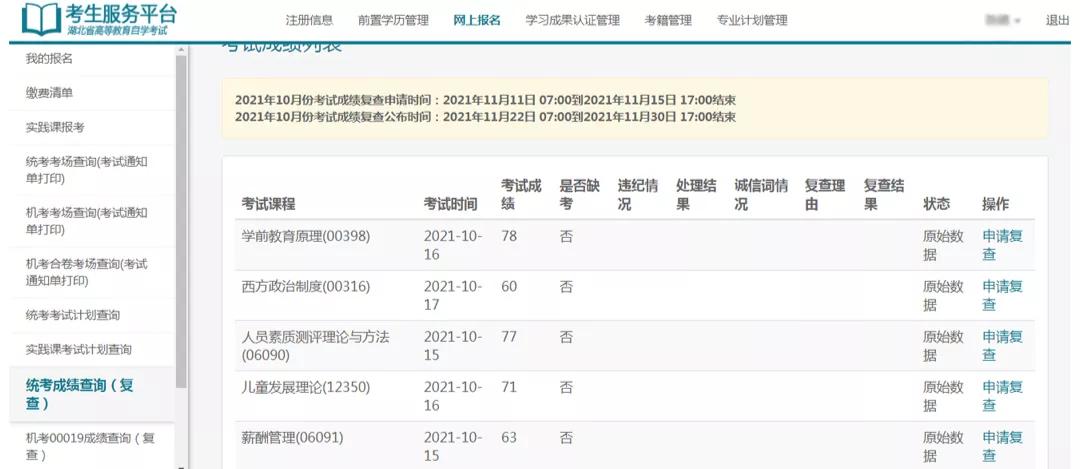Open 前置学历管理 menu item
1080x469 pixels.
393,21
